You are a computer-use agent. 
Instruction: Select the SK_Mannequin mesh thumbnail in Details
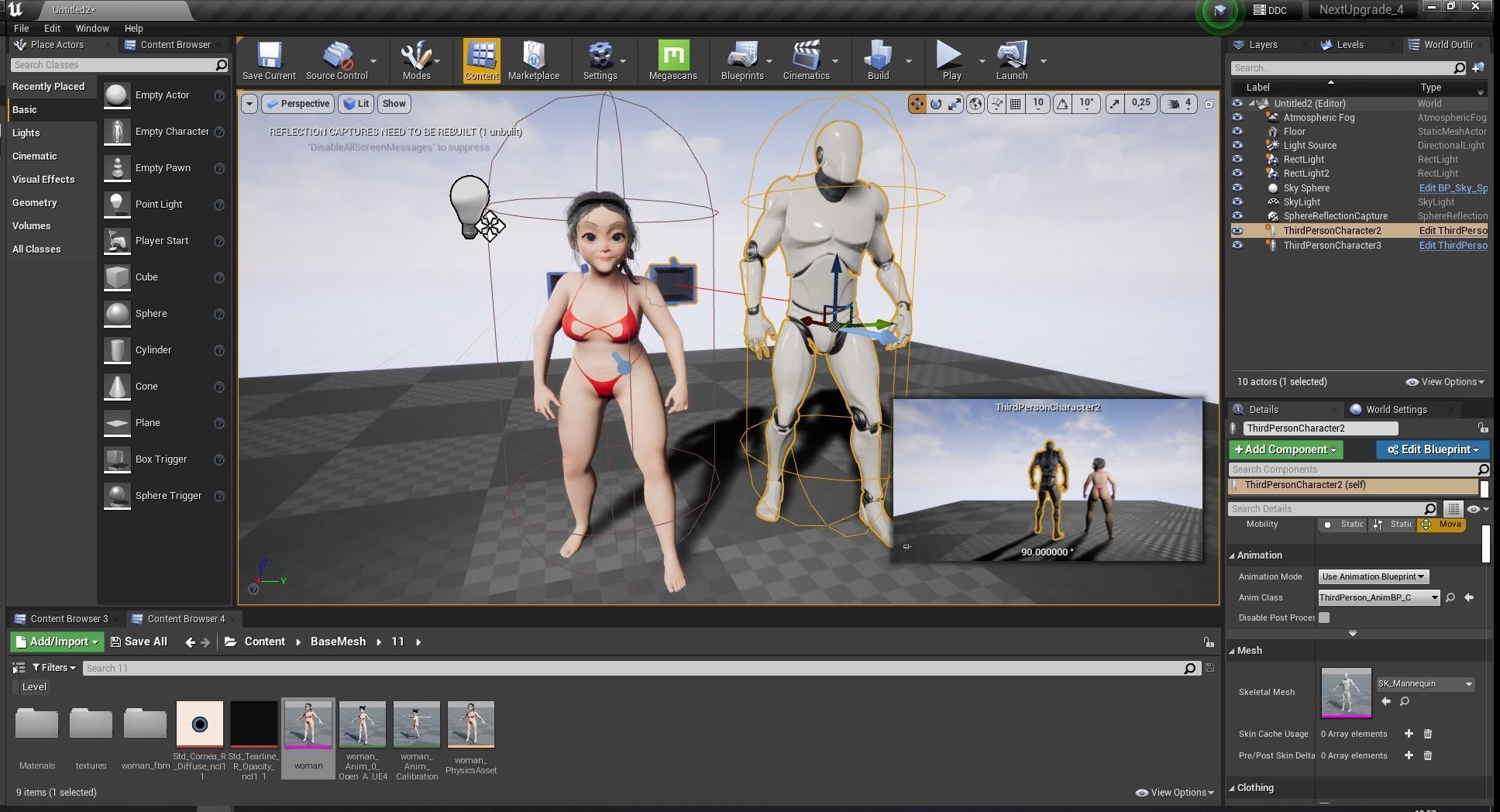click(1346, 693)
